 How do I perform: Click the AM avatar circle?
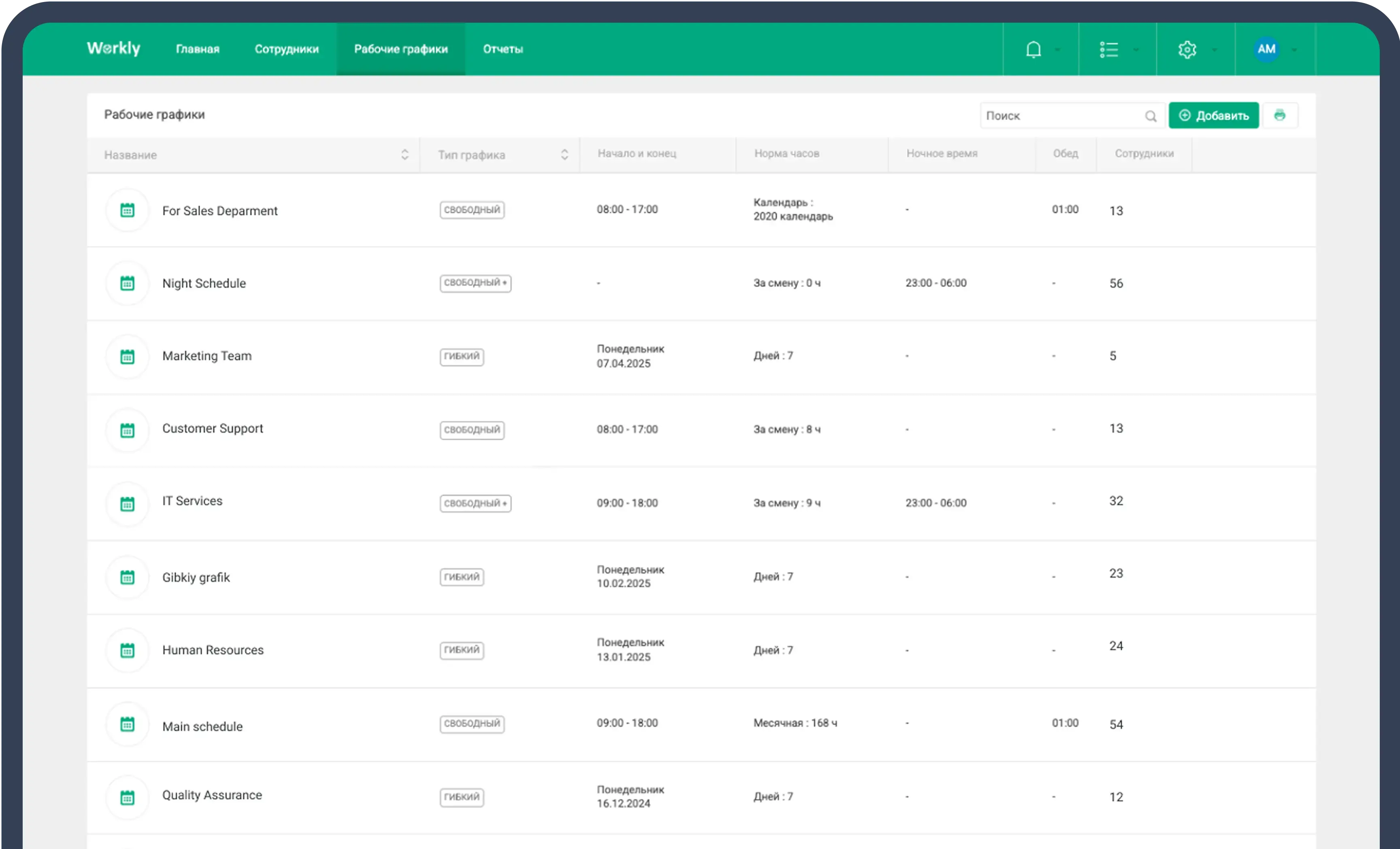tap(1266, 49)
